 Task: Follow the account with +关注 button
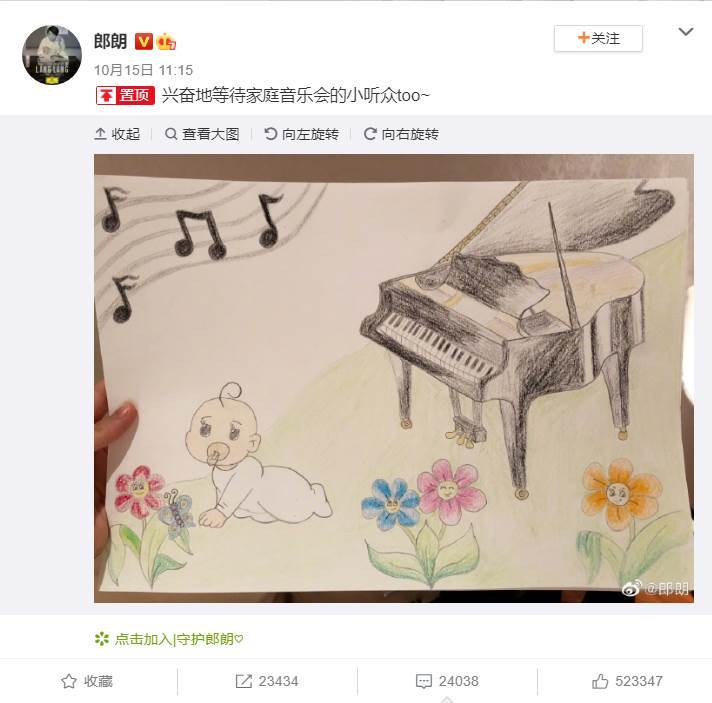598,38
